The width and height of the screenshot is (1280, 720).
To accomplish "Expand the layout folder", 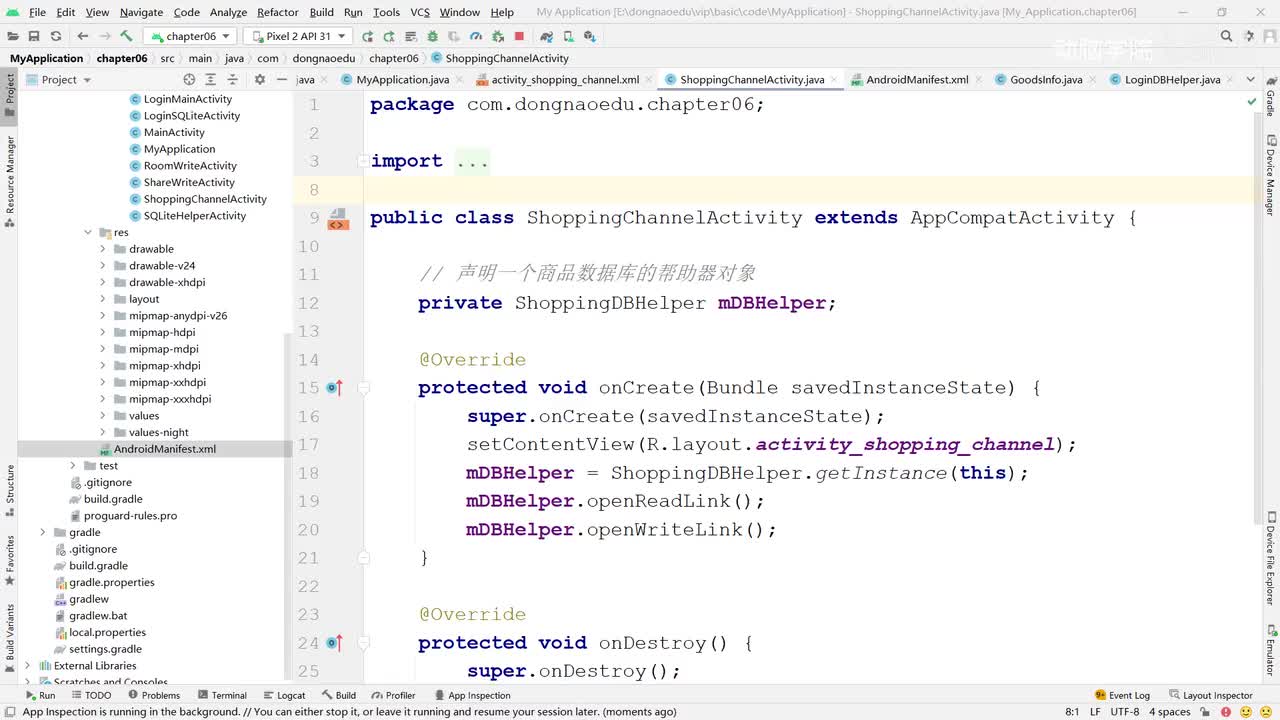I will click(x=103, y=299).
